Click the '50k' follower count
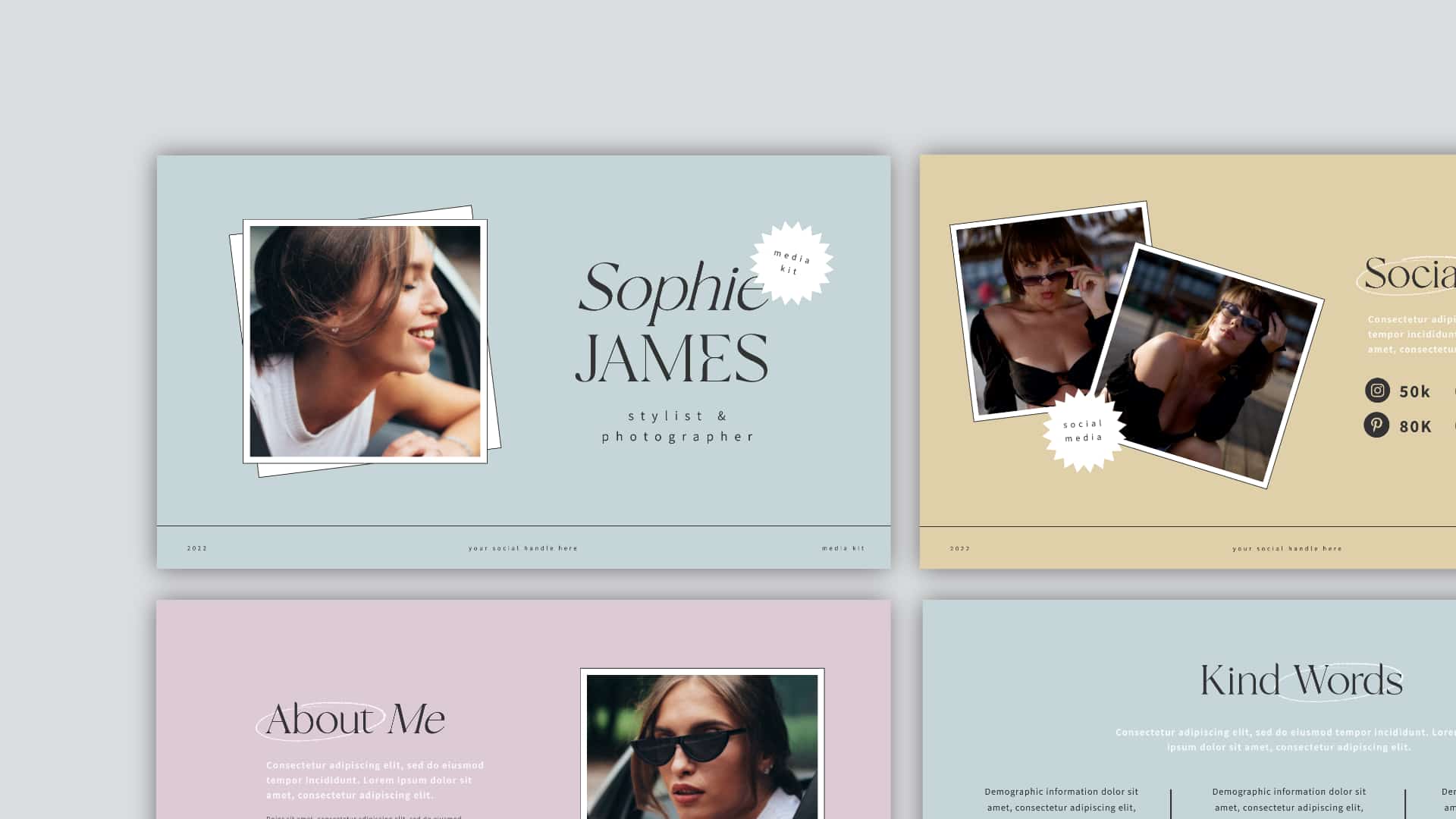This screenshot has height=819, width=1456. (x=1414, y=392)
